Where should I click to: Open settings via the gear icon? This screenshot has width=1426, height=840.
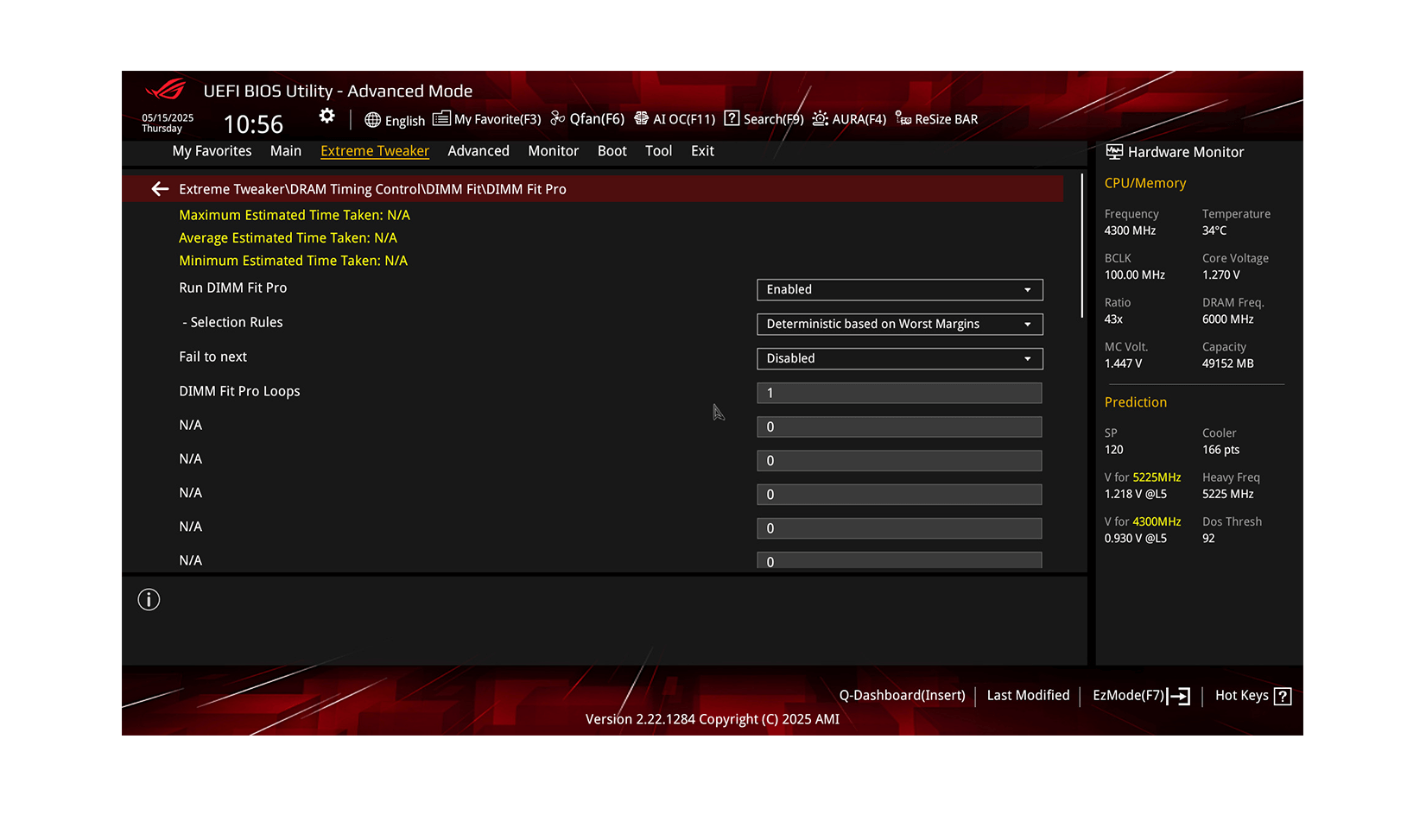point(326,116)
